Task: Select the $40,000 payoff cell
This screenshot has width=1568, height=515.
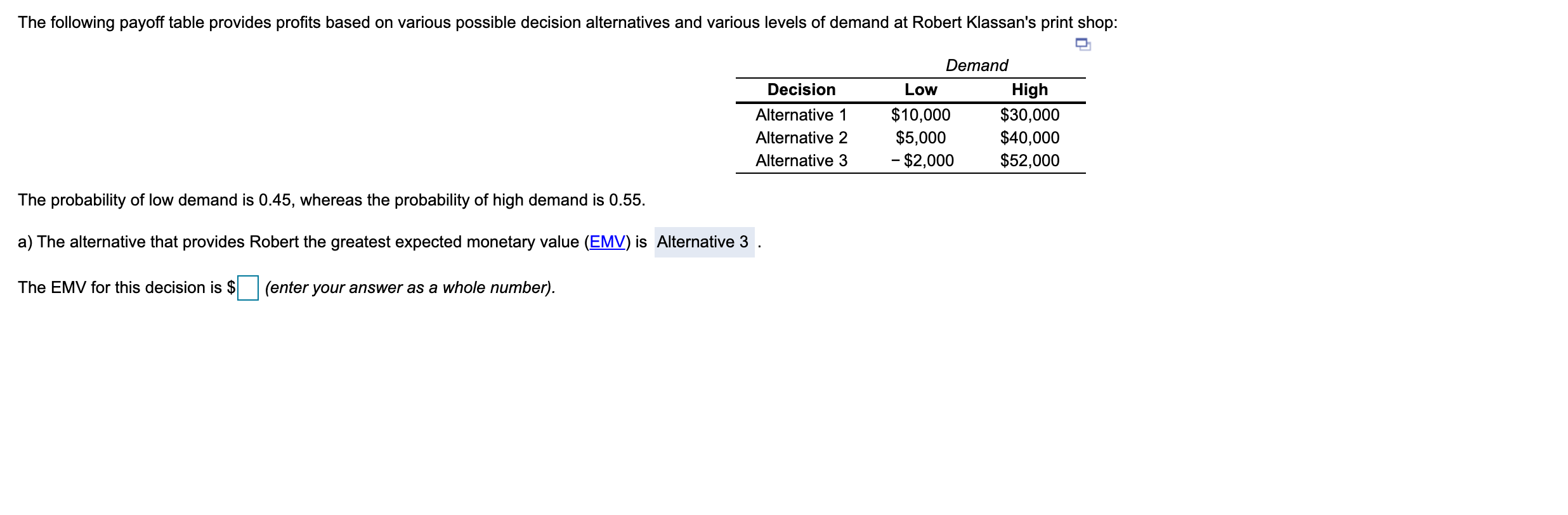Action: (x=1029, y=138)
